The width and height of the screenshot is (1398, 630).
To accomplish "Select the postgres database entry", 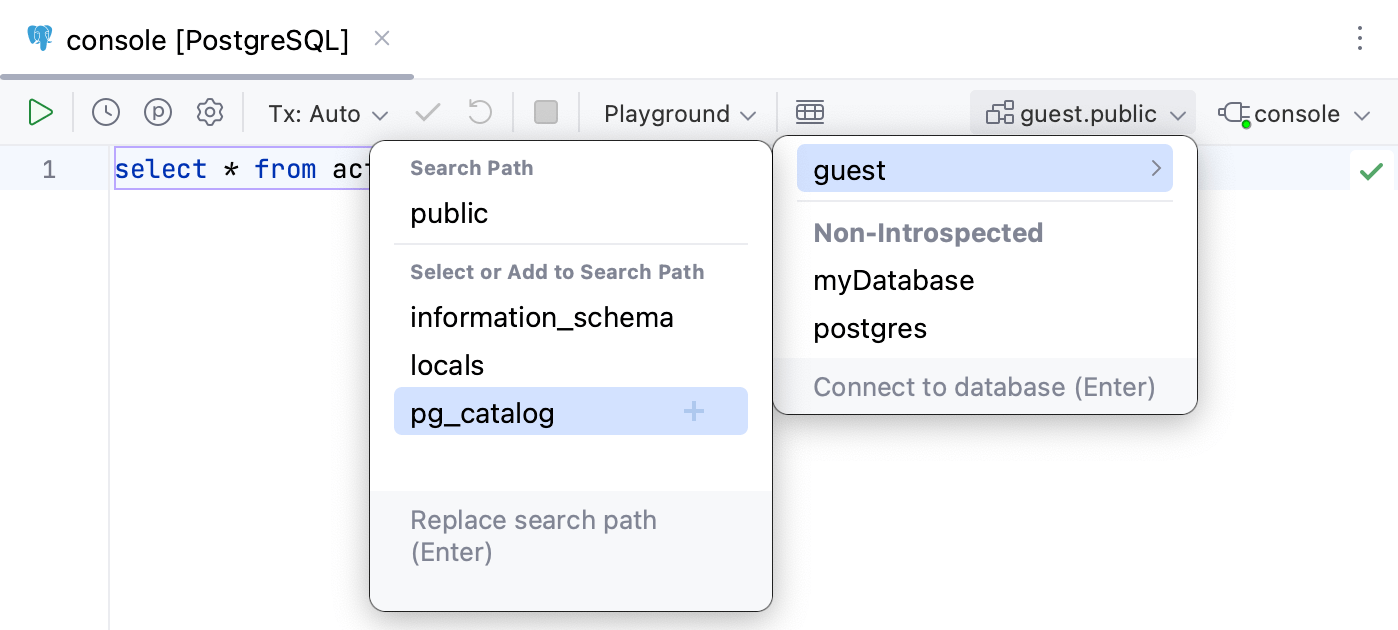I will 870,328.
